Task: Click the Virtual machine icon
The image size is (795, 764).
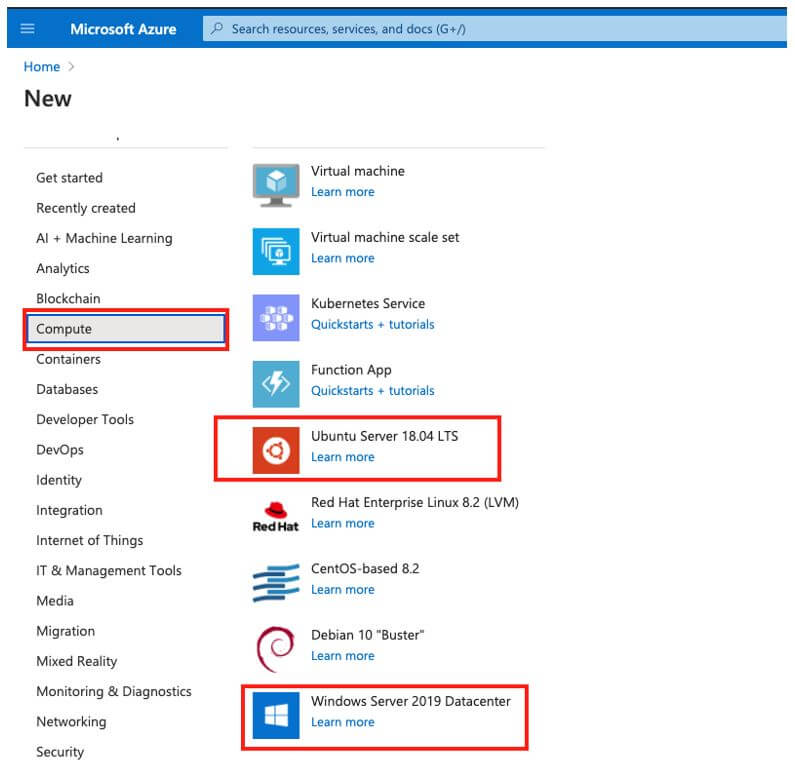Action: [x=276, y=185]
